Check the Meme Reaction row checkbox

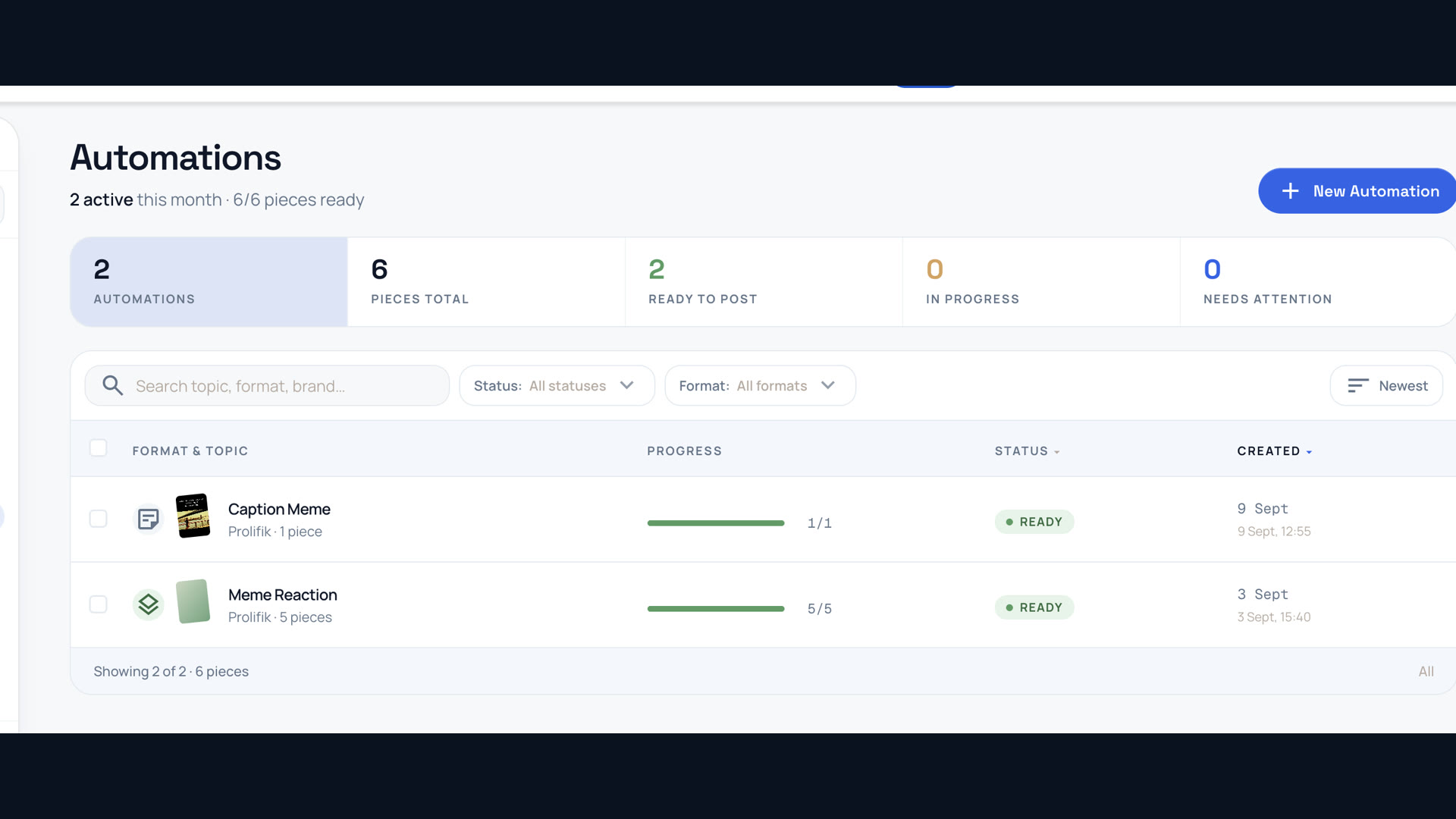point(98,604)
